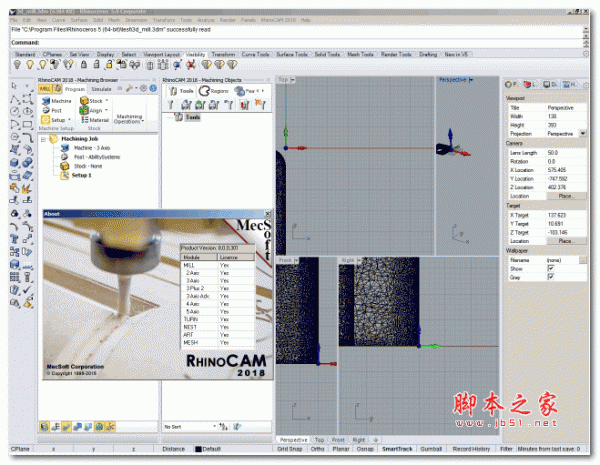Toggle the Wallpaper Show checkbox
Image resolution: width=600 pixels, height=465 pixels.
(551, 268)
